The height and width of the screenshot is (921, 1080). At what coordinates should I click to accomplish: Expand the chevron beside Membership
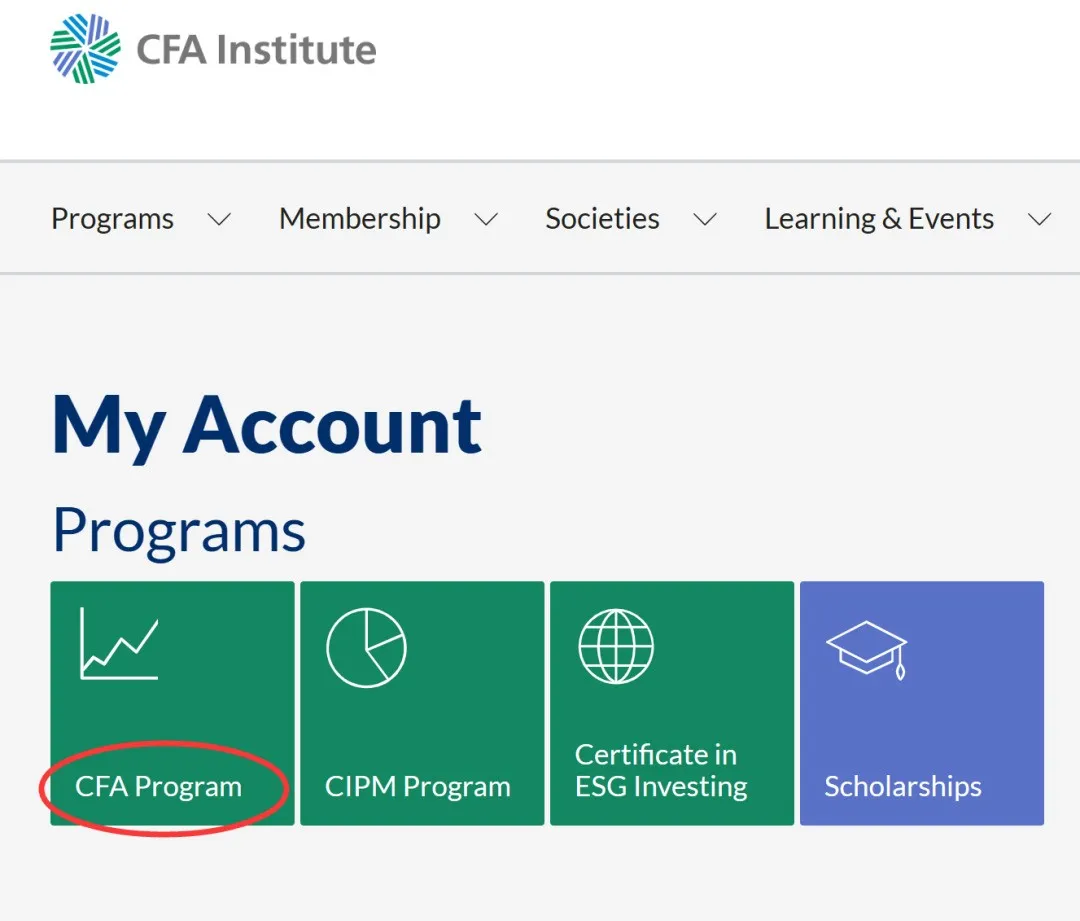(486, 219)
